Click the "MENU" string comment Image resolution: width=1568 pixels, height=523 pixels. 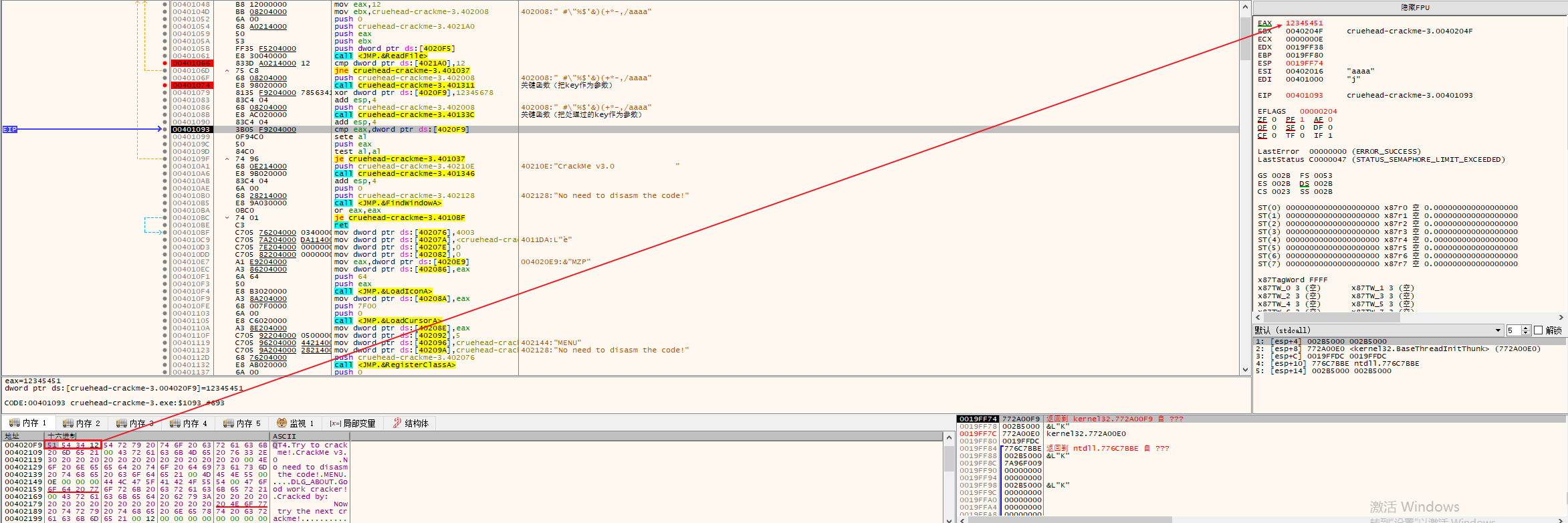551,343
